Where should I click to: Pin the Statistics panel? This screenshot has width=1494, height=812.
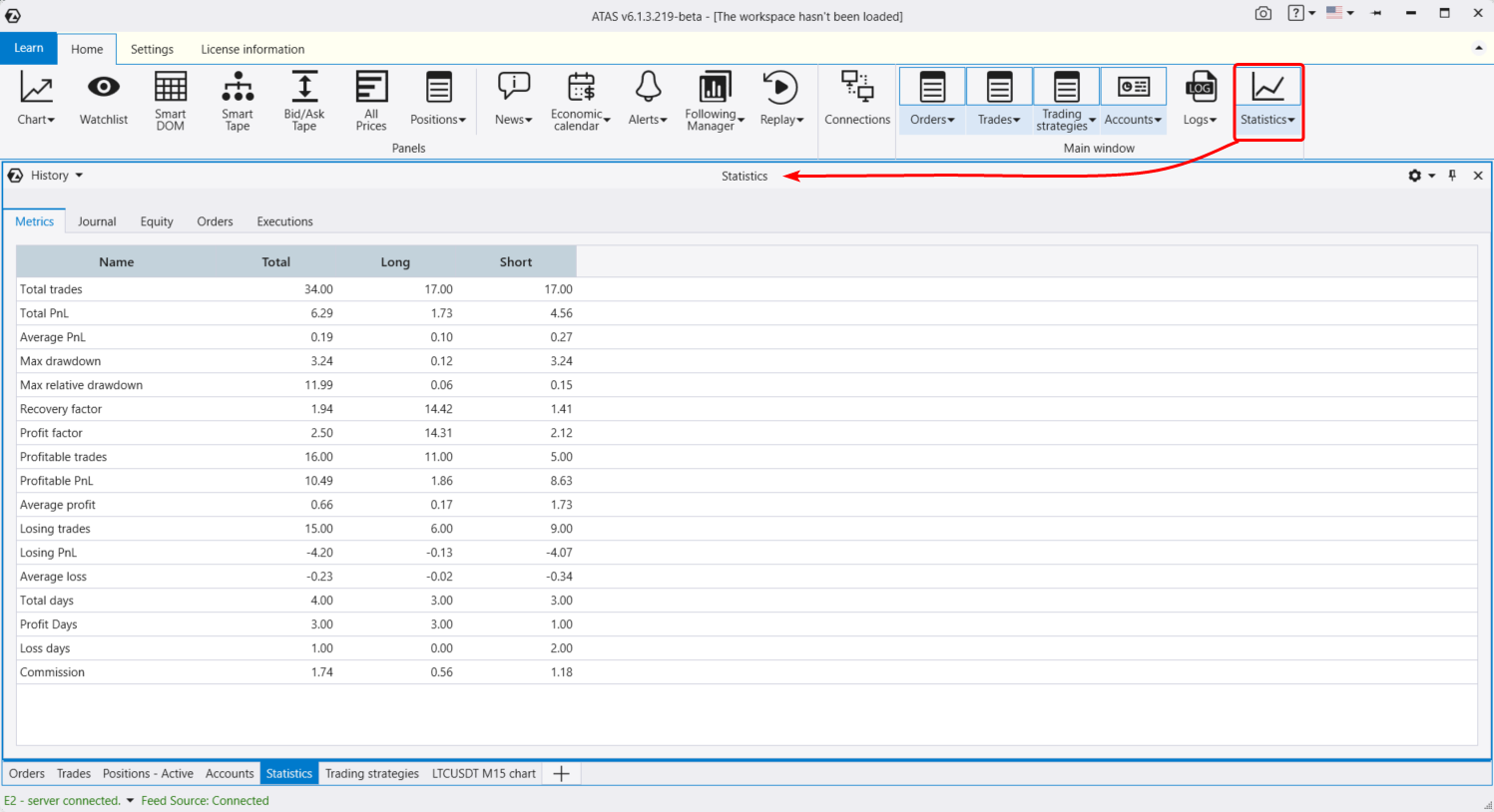point(1452,176)
